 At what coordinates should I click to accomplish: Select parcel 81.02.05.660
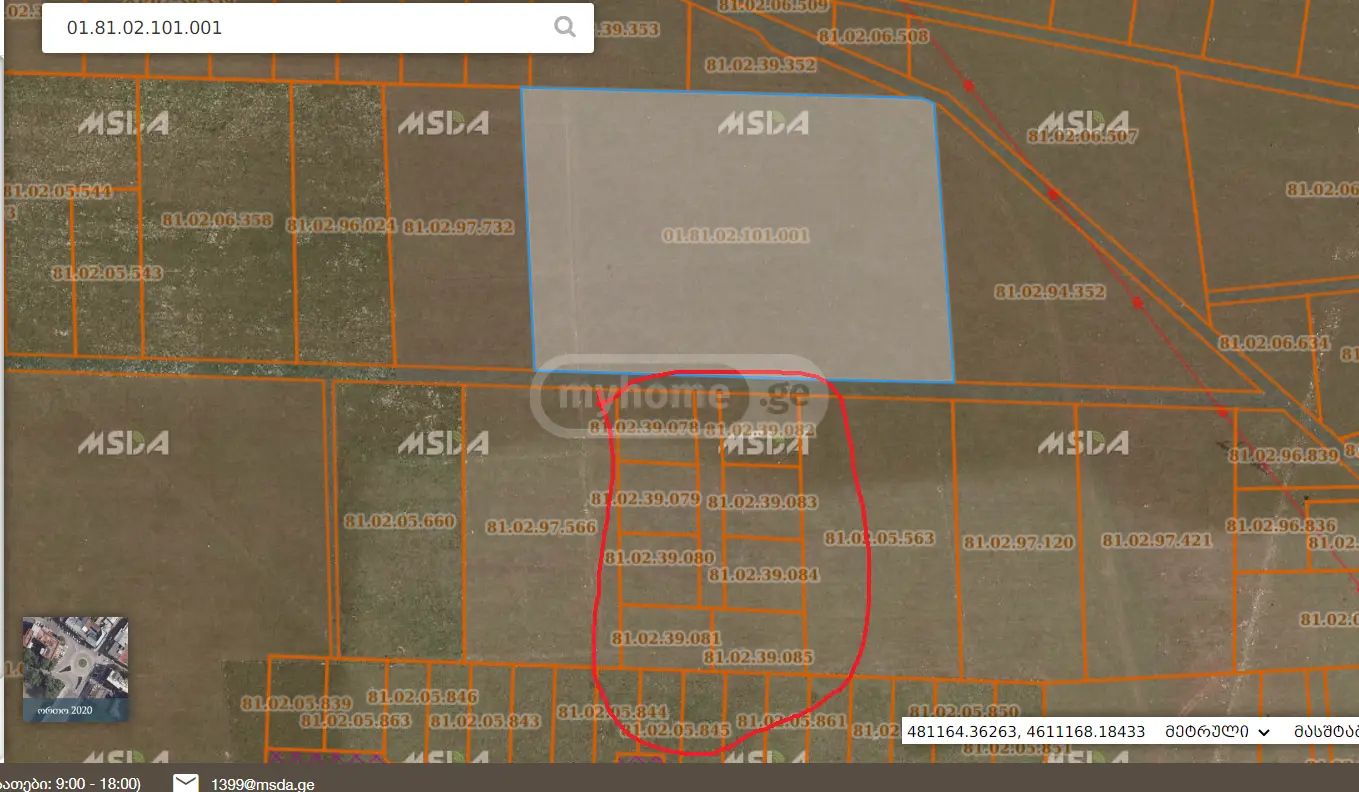(x=399, y=521)
